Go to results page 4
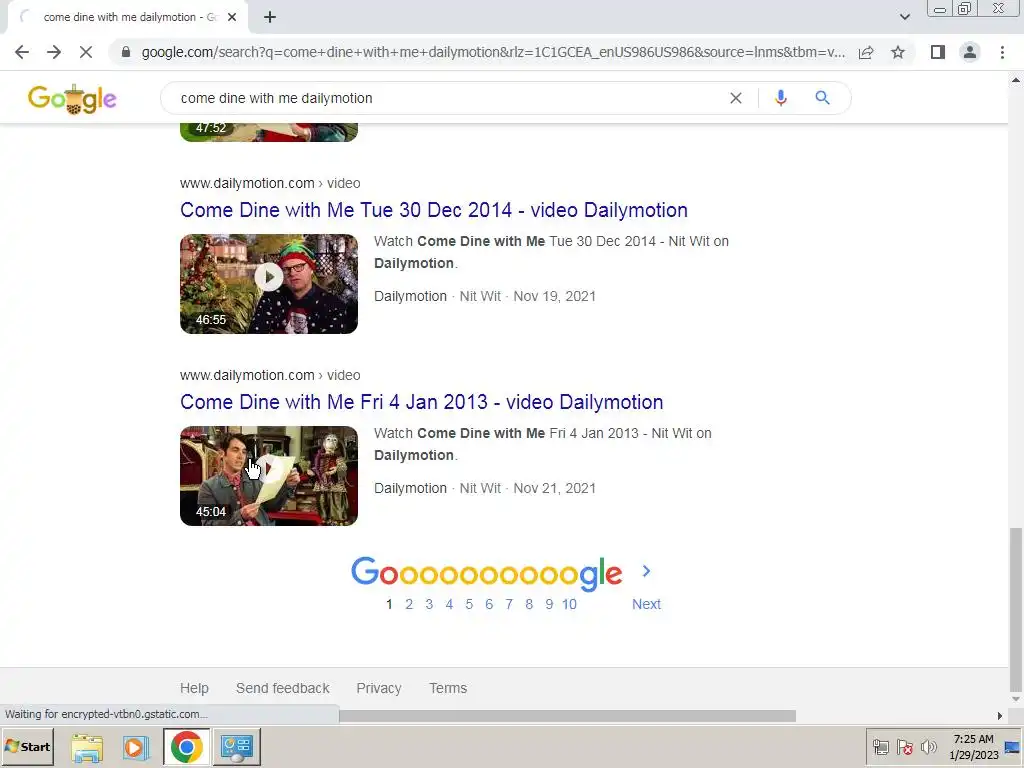Image resolution: width=1024 pixels, height=768 pixels. pyautogui.click(x=449, y=605)
